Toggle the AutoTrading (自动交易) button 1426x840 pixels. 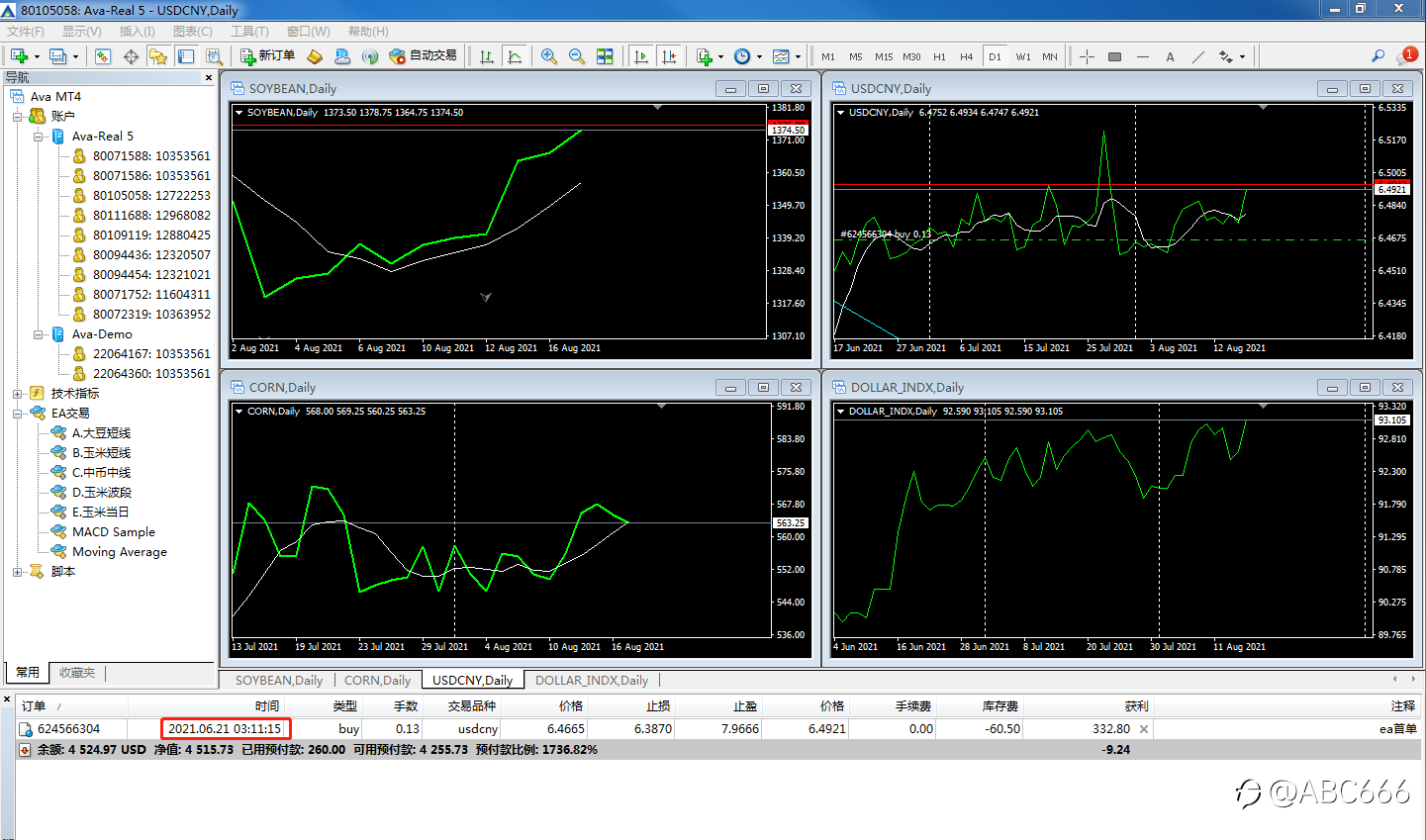[x=424, y=56]
